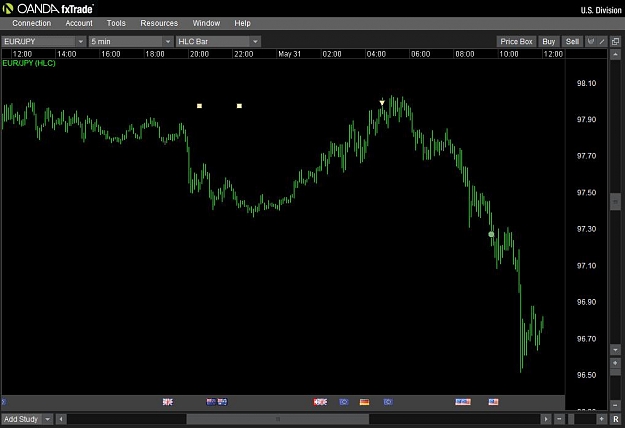Click the EUR/JPY (HLC) chart legend label

coord(29,63)
